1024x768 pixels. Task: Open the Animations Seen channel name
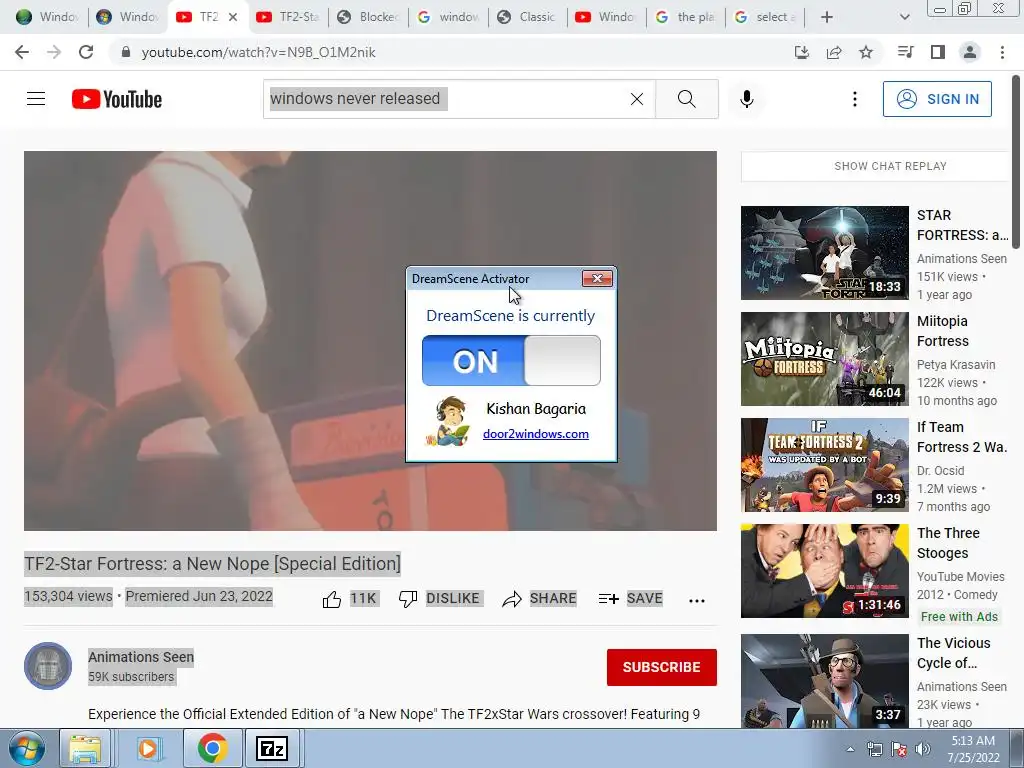141,657
